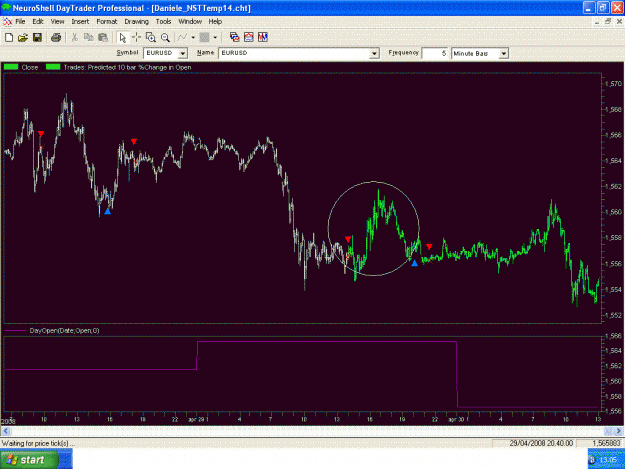Click the Paste clipboard icon

click(103, 37)
